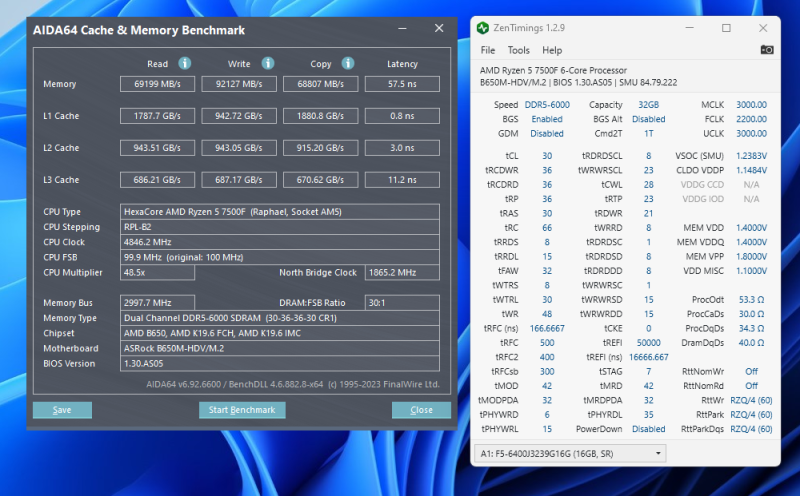Open the File menu in ZenTimings
Screen dimensions: 800x496
(488, 50)
